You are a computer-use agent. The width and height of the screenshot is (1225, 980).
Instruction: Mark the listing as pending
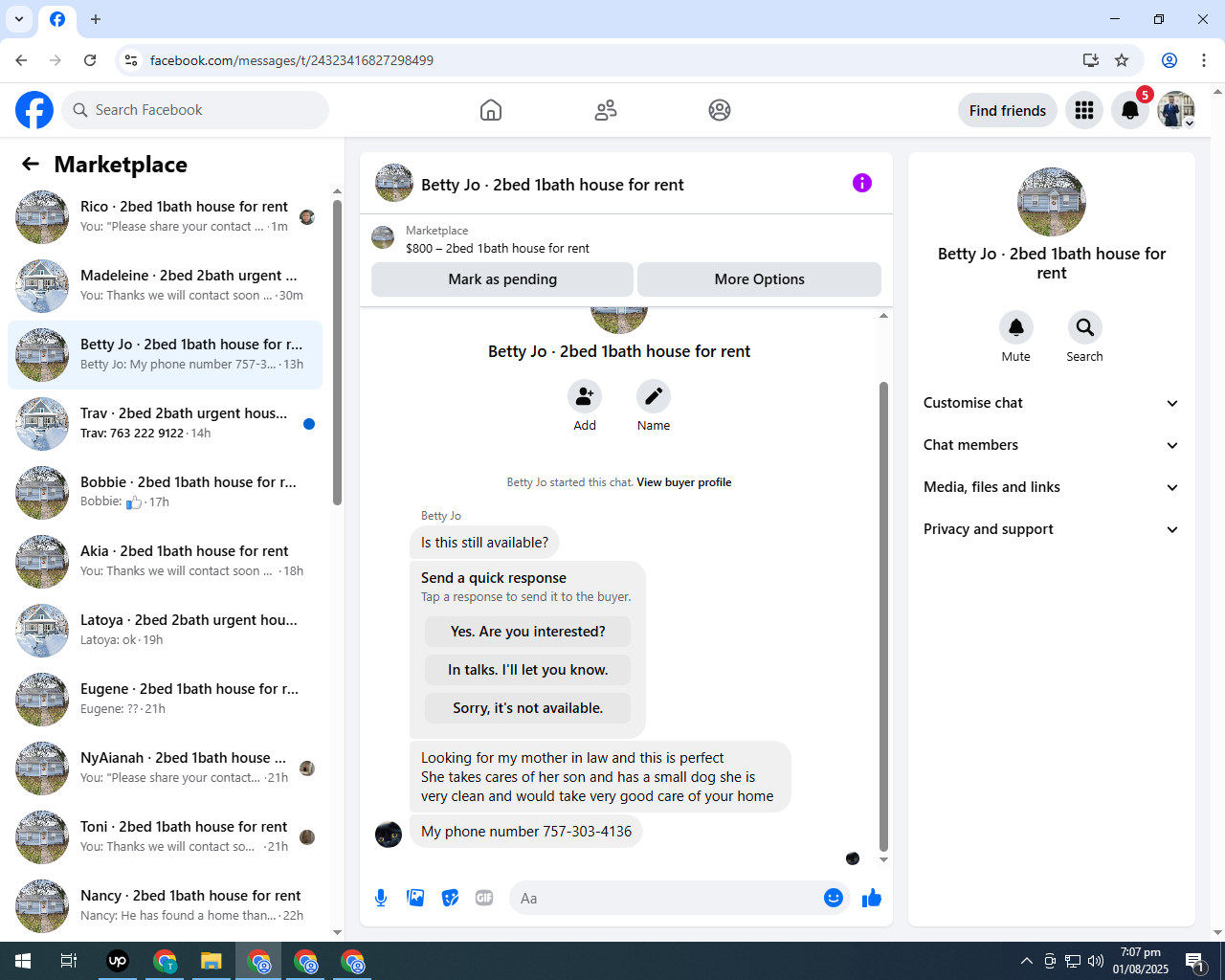point(502,279)
